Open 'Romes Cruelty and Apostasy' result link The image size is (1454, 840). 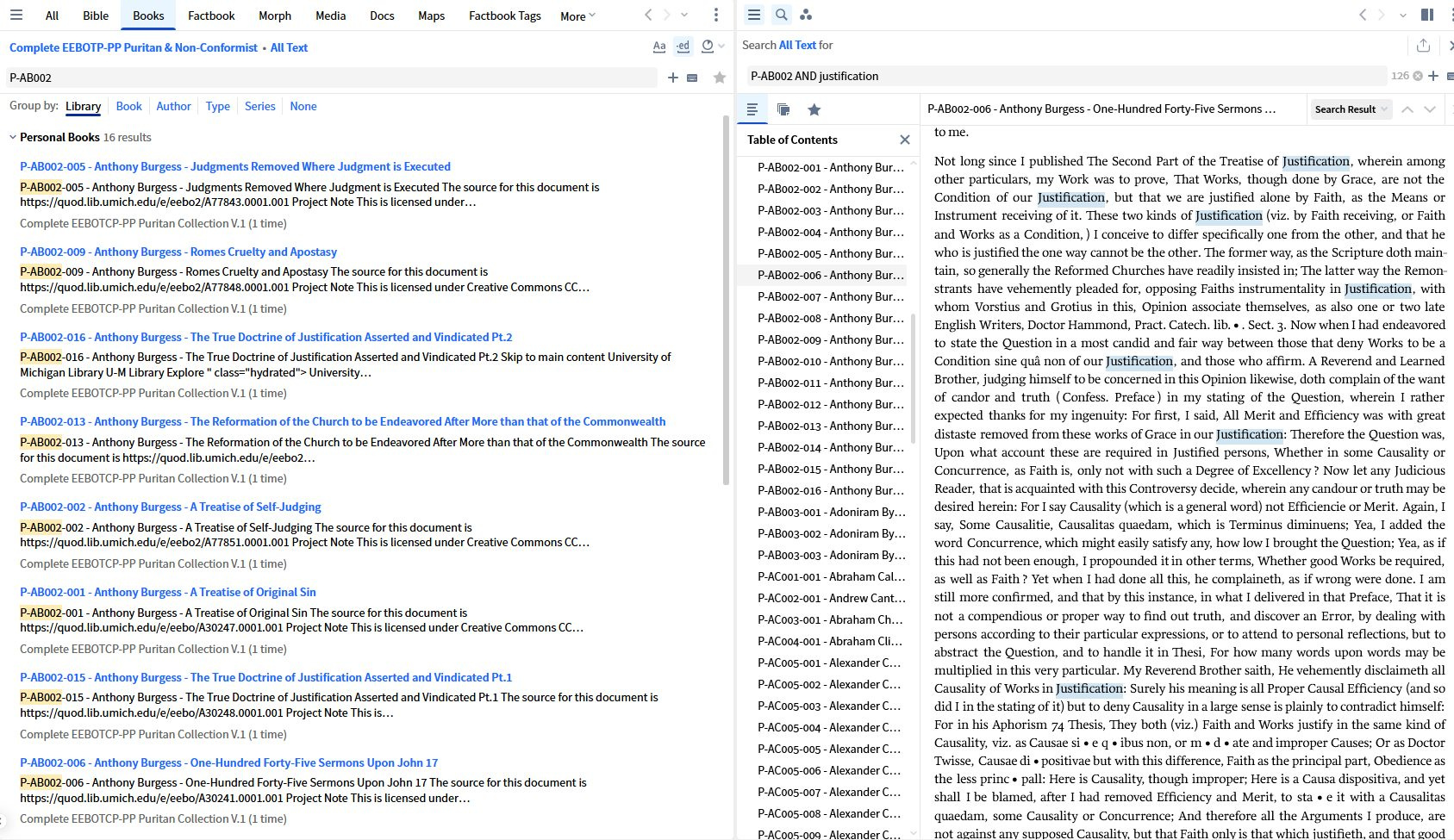click(215, 252)
